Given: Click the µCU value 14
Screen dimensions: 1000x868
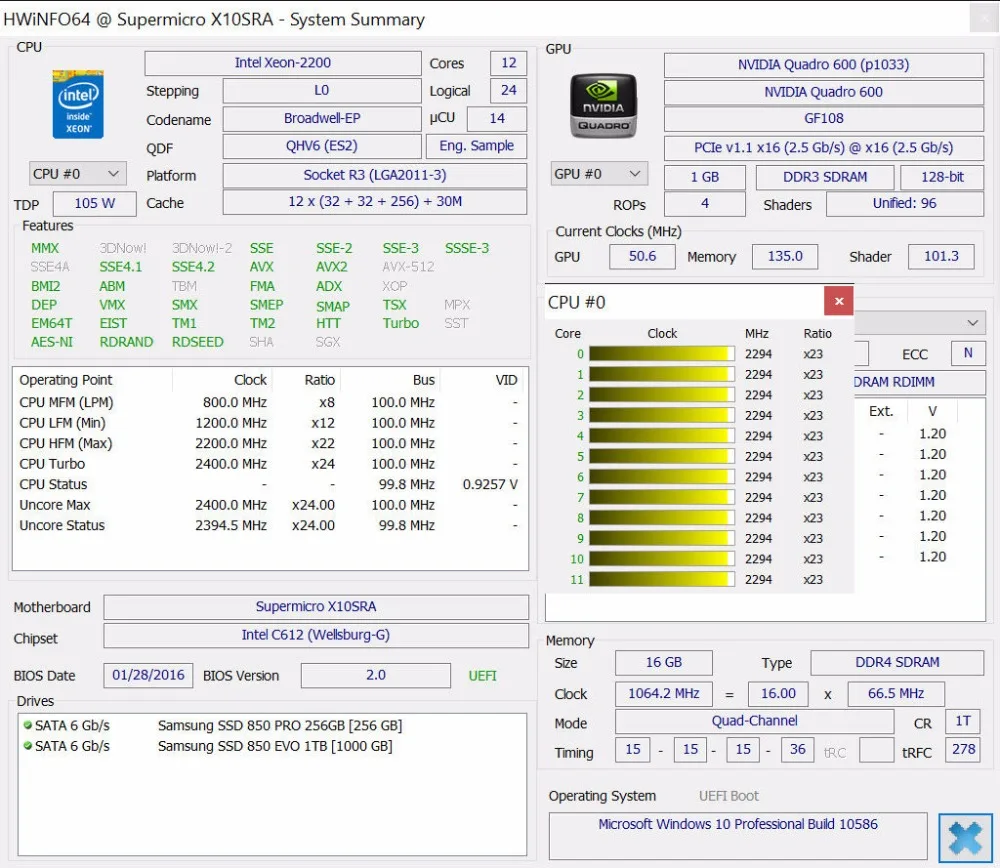Looking at the screenshot, I should pyautogui.click(x=497, y=119).
